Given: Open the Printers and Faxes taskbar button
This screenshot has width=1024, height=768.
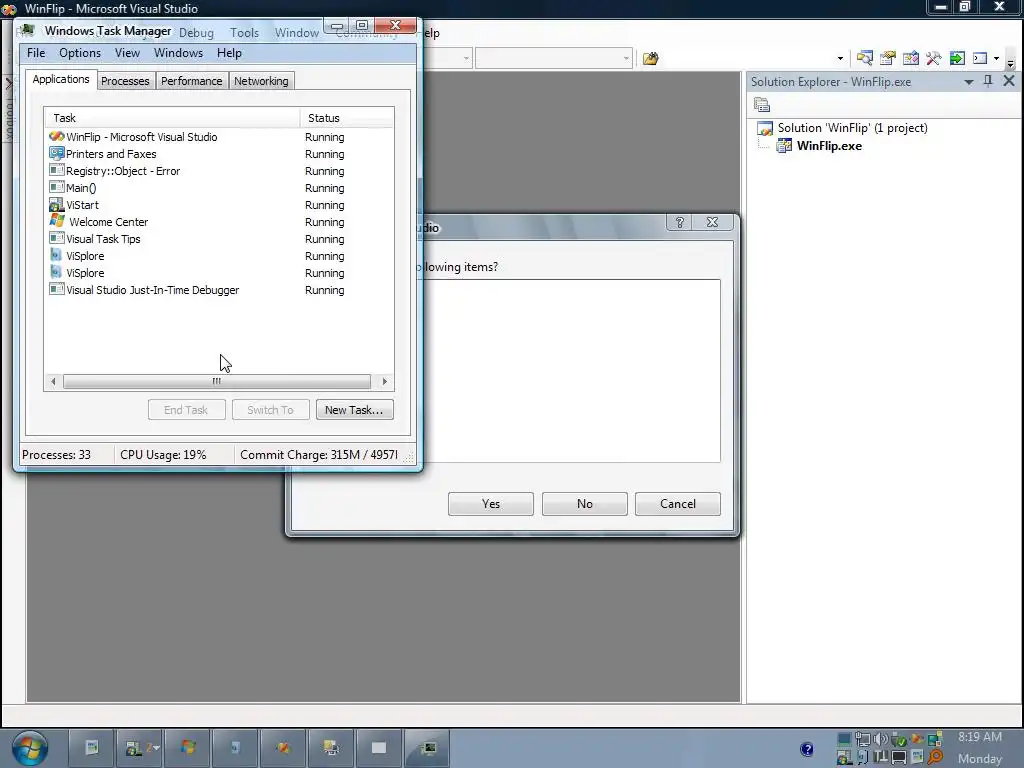Looking at the screenshot, I should tap(331, 748).
